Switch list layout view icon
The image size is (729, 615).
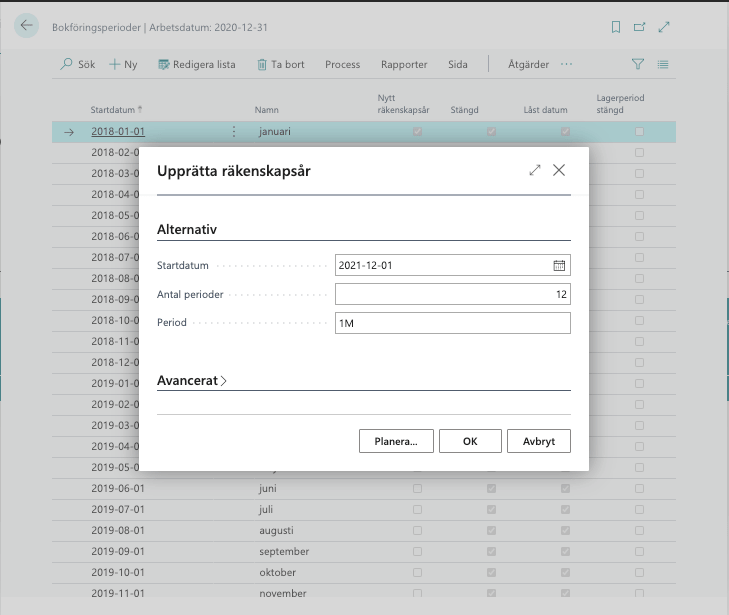[663, 64]
